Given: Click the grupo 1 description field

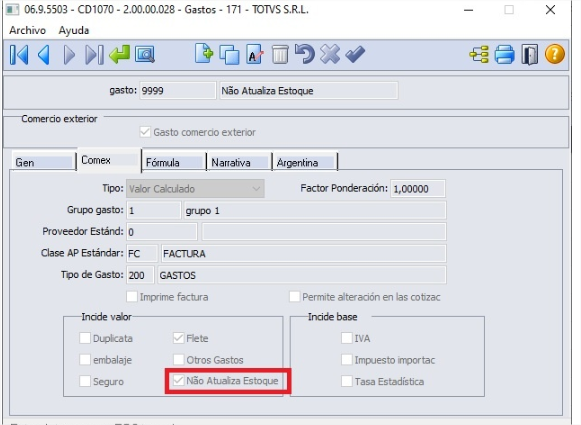Looking at the screenshot, I should click(315, 210).
